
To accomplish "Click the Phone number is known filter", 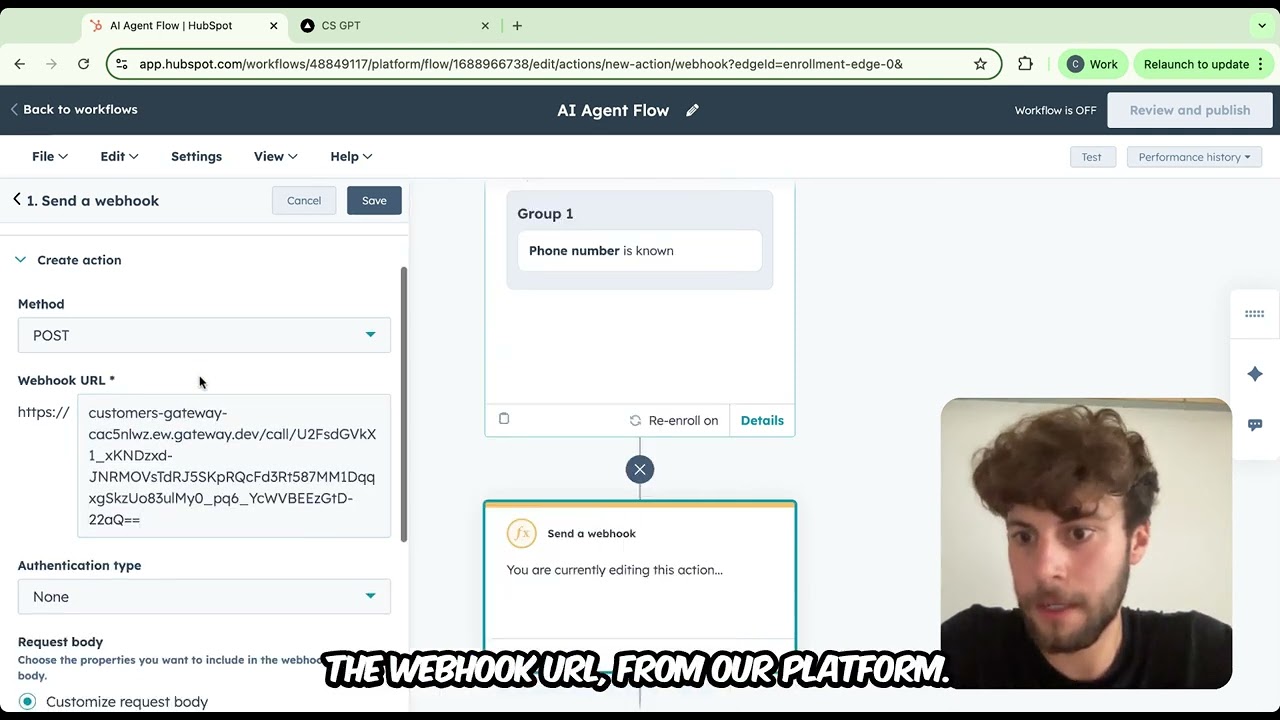I will 639,251.
